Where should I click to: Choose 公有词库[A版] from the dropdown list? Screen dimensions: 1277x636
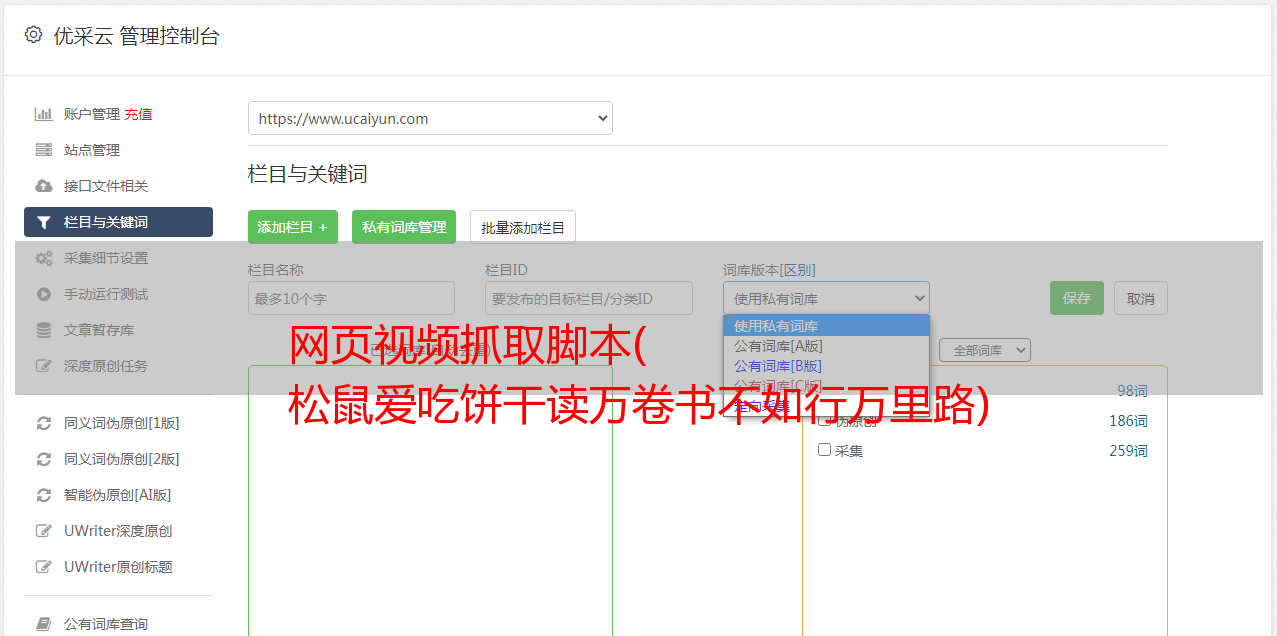click(x=778, y=346)
